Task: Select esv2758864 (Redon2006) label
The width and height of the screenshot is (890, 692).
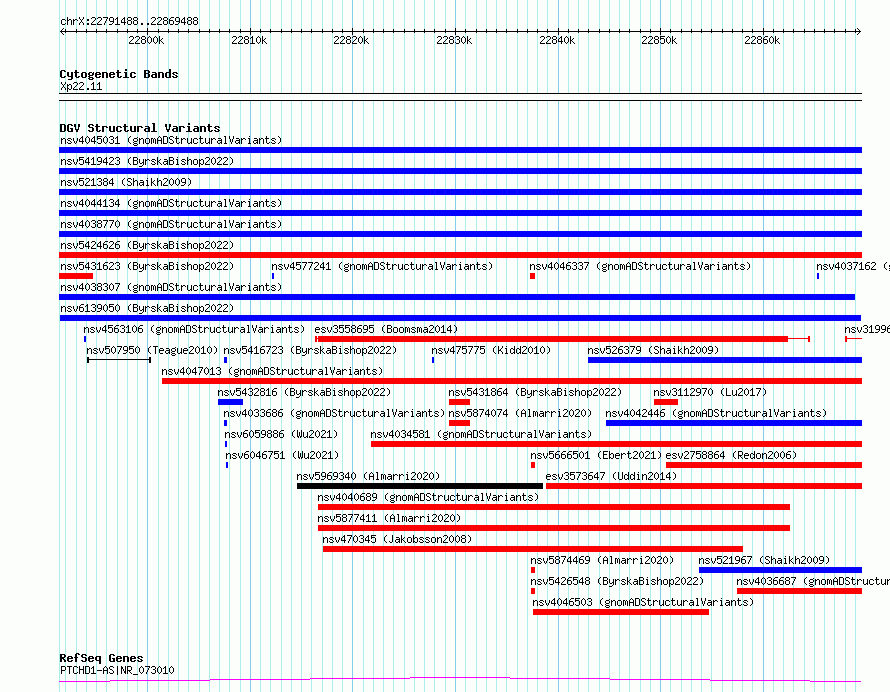Action: point(731,455)
